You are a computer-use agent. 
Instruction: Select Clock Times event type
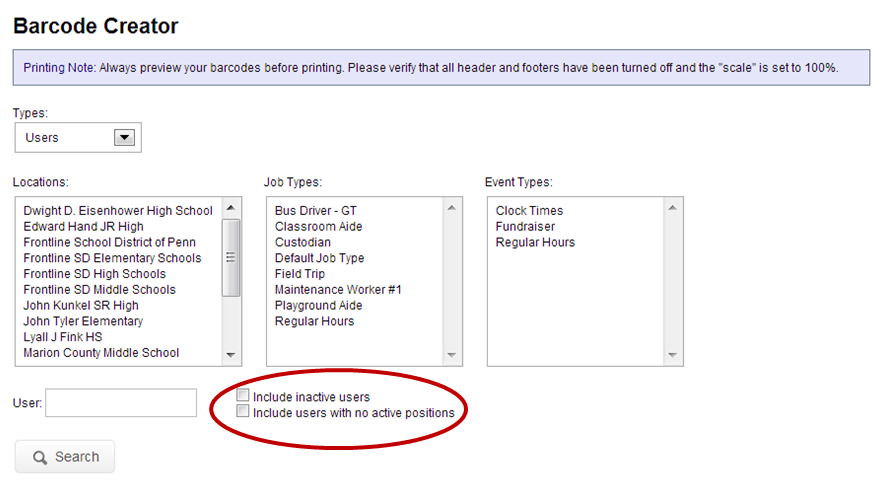pos(529,211)
